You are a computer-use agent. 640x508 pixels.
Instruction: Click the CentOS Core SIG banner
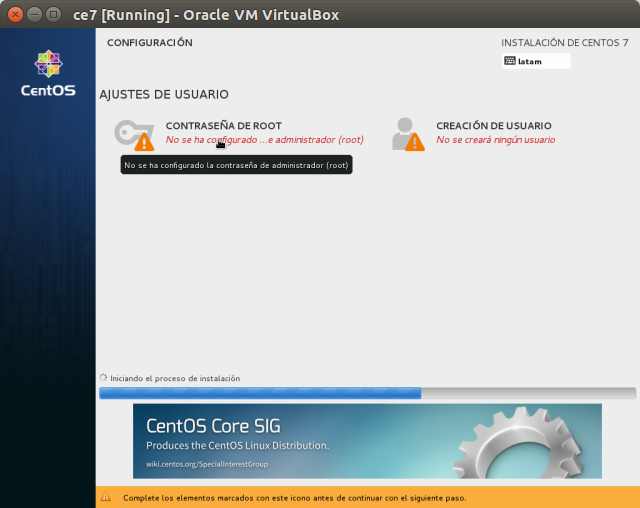[367, 441]
